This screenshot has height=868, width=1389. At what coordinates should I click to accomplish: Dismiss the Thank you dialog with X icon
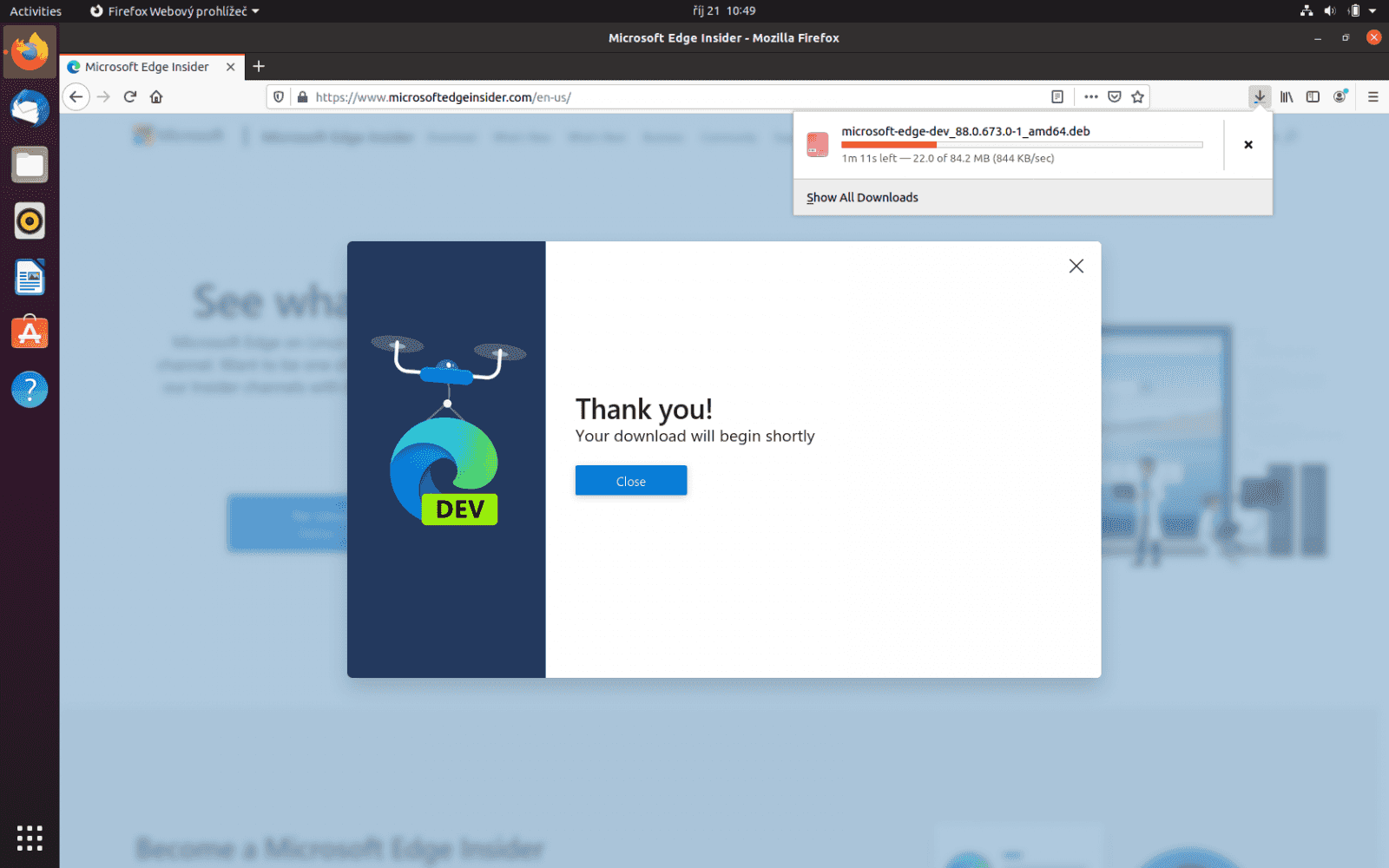point(1076,266)
